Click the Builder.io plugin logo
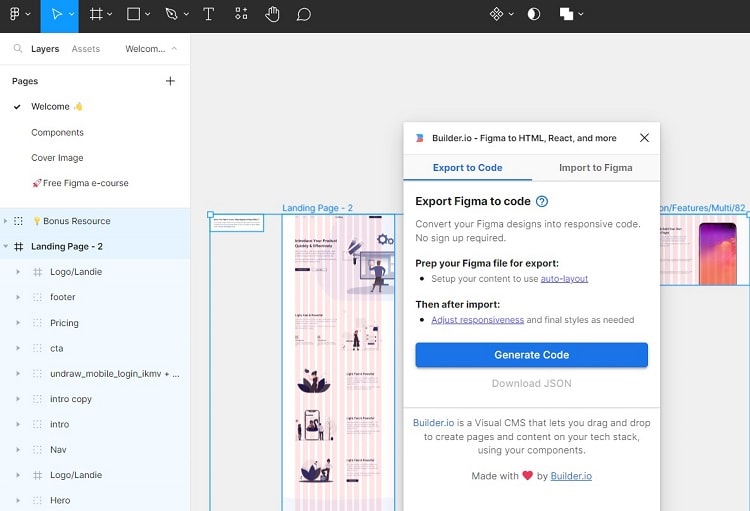The height and width of the screenshot is (511, 750). tap(419, 138)
